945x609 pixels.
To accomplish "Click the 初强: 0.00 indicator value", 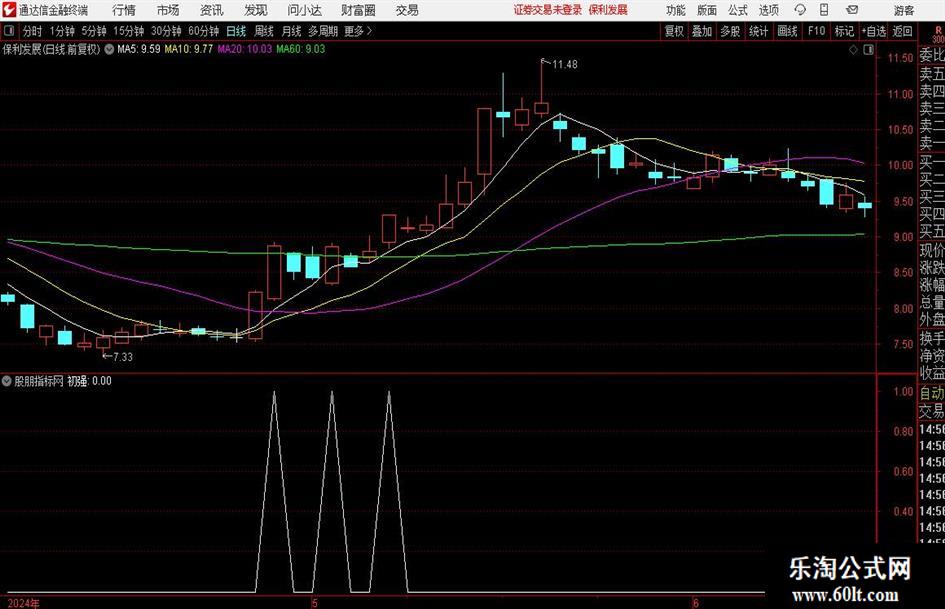I will click(x=89, y=381).
